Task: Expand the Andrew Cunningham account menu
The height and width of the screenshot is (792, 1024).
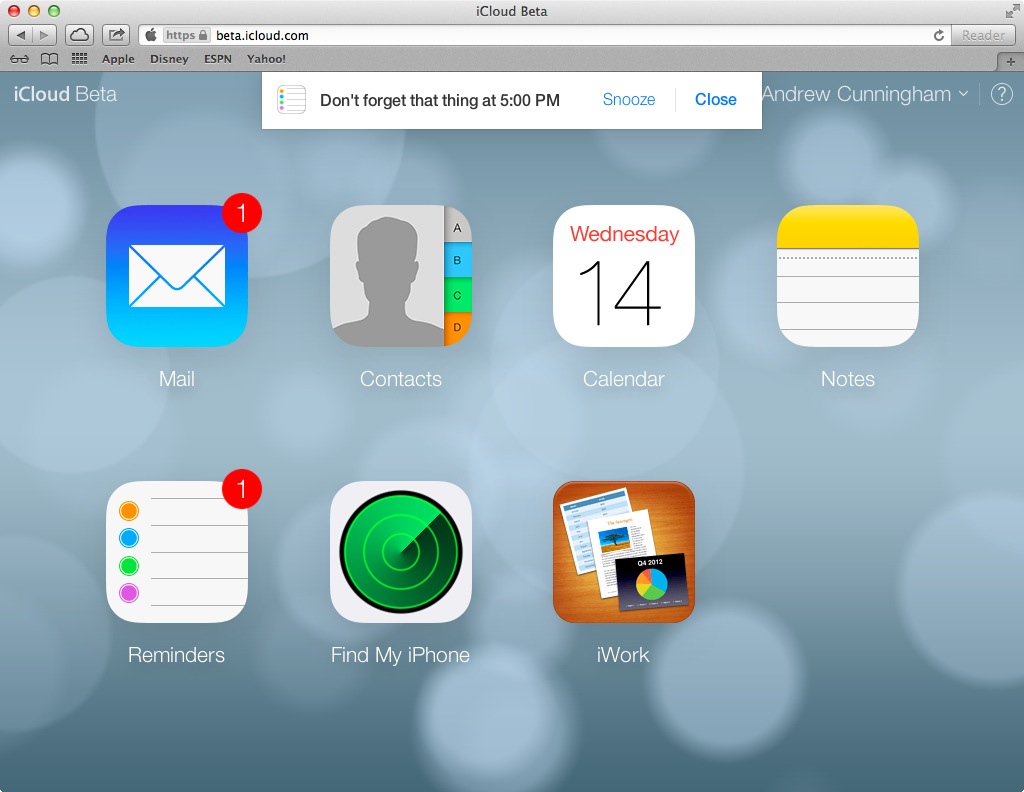Action: tap(865, 94)
